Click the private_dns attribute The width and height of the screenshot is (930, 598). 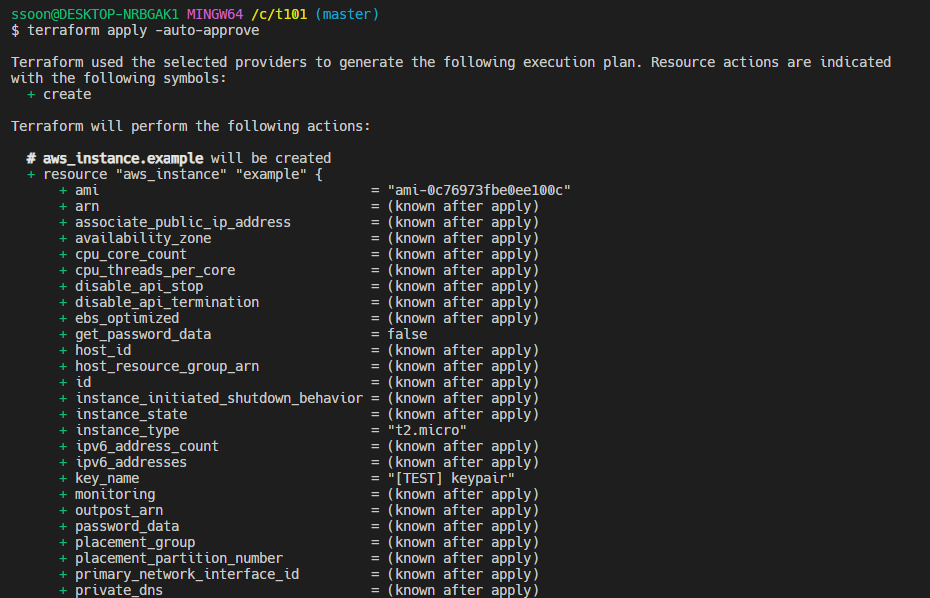119,591
